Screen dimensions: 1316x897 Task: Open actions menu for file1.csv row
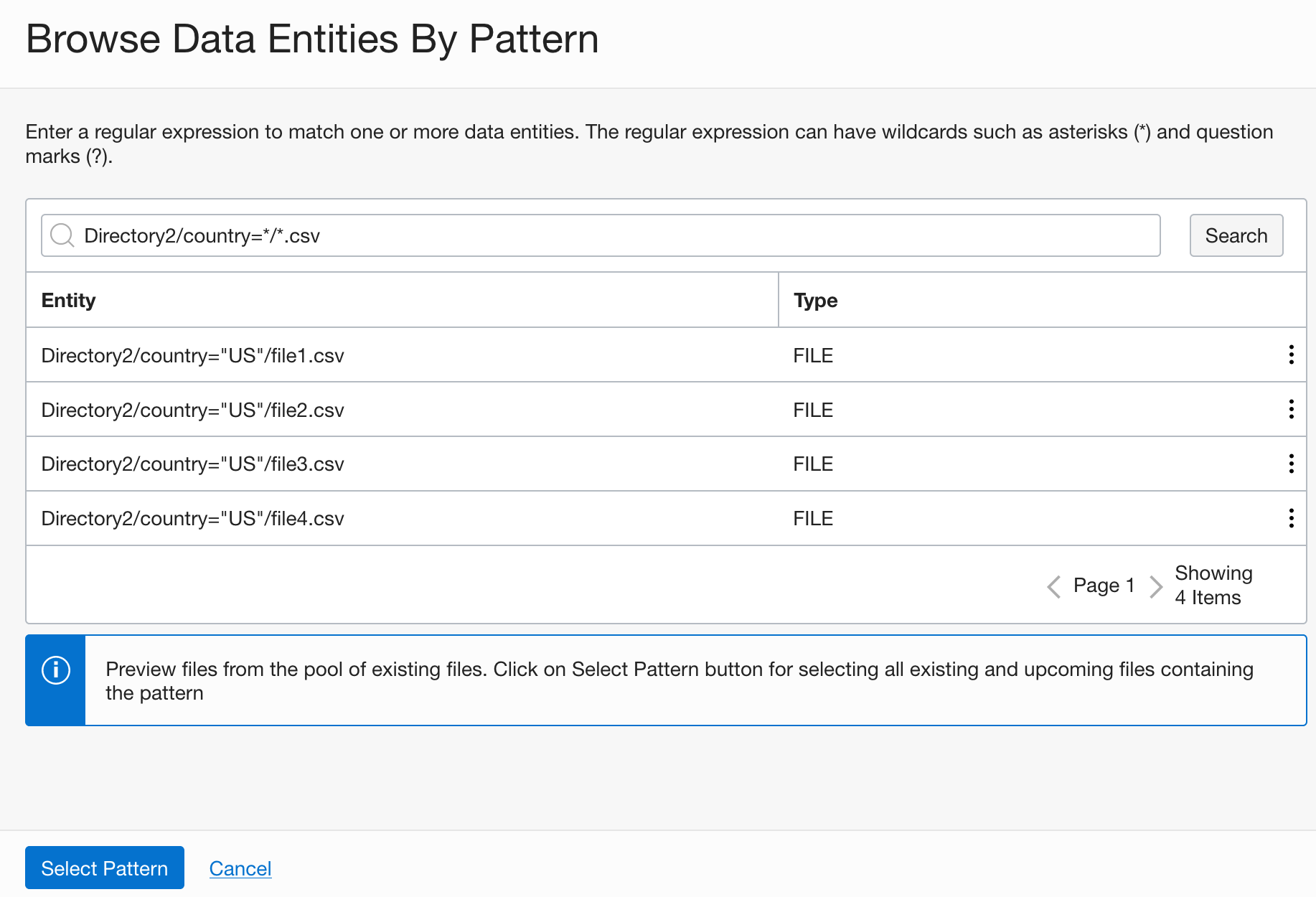click(1291, 354)
